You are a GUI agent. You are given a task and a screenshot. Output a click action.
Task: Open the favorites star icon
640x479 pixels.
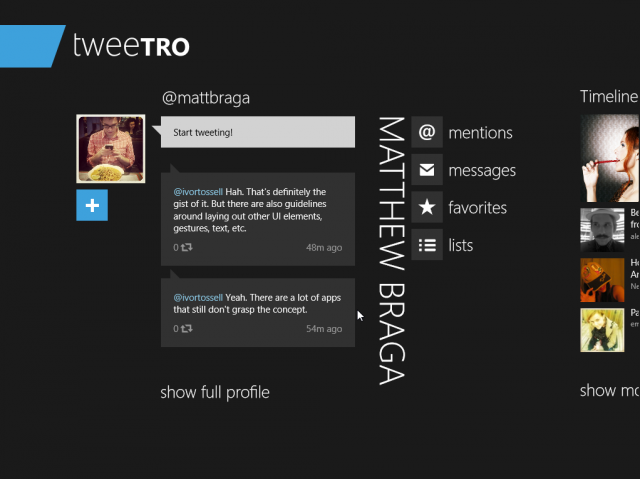[x=427, y=207]
